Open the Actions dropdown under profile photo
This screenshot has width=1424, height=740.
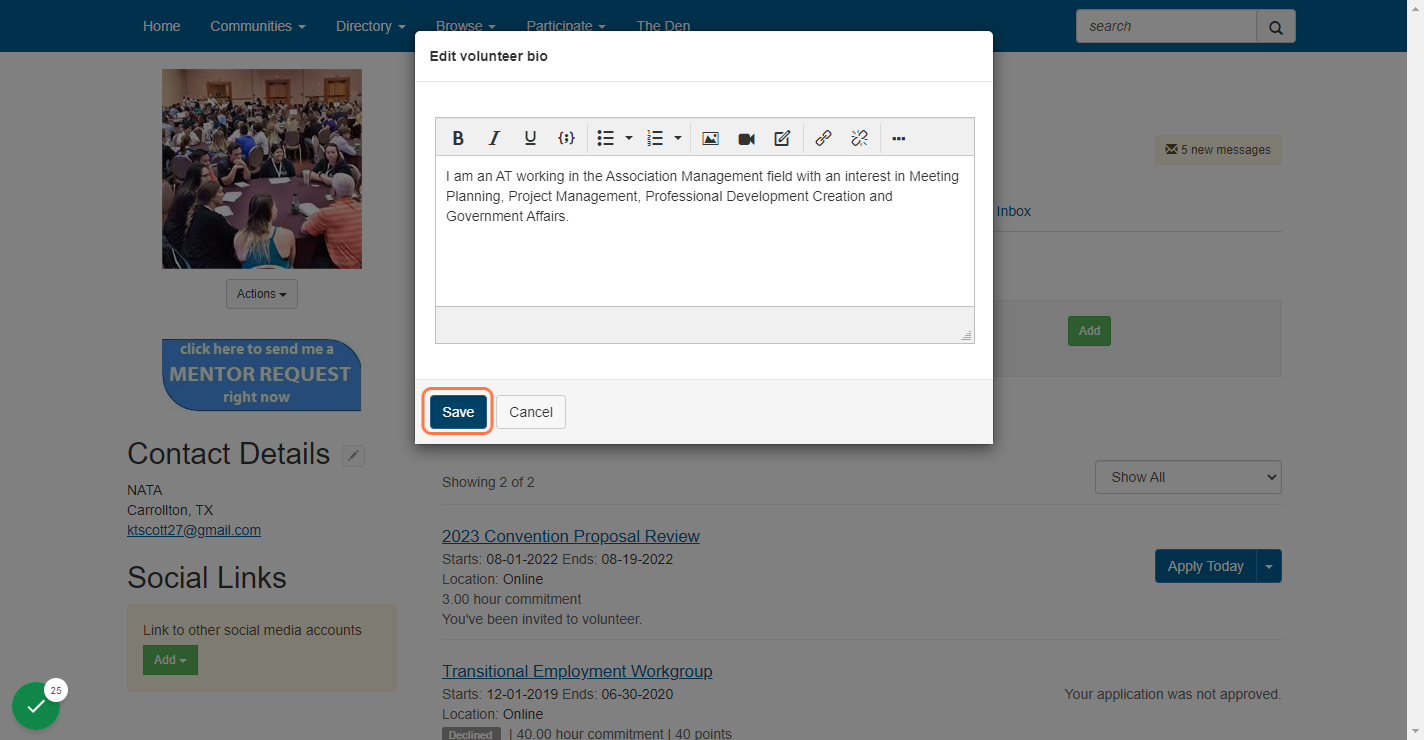262,294
